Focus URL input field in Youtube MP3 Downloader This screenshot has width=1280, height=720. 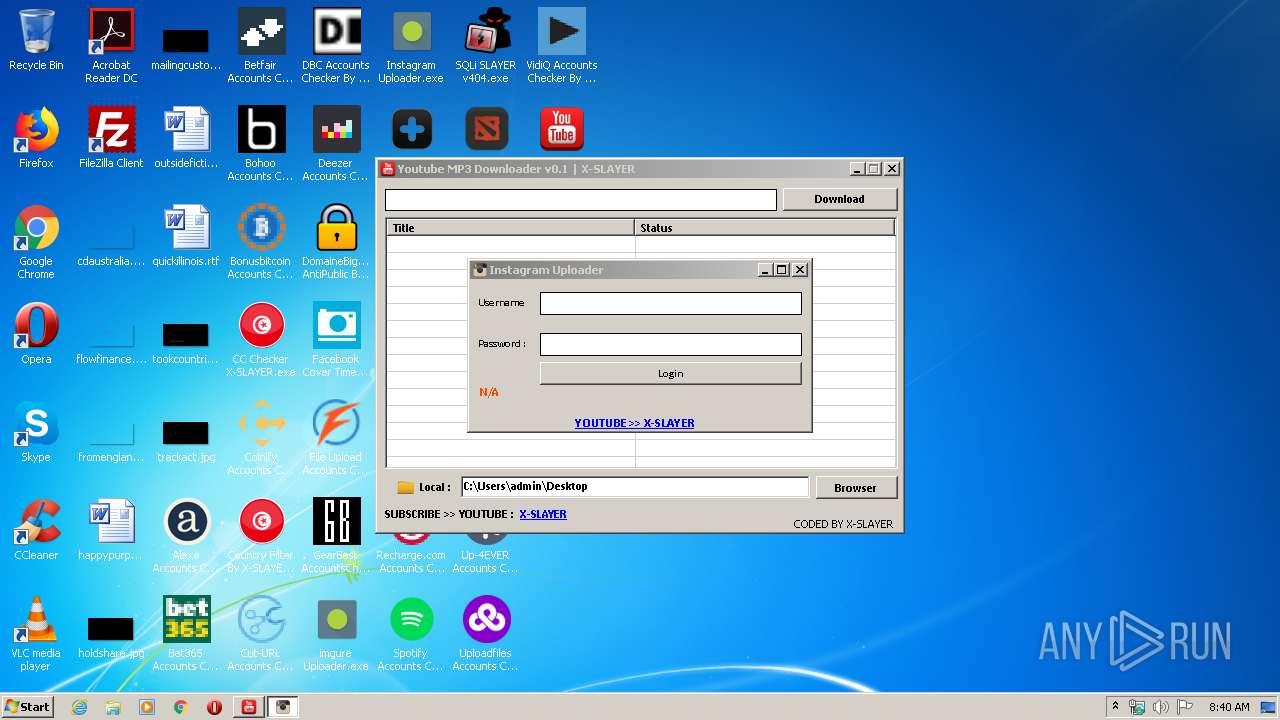pyautogui.click(x=580, y=200)
